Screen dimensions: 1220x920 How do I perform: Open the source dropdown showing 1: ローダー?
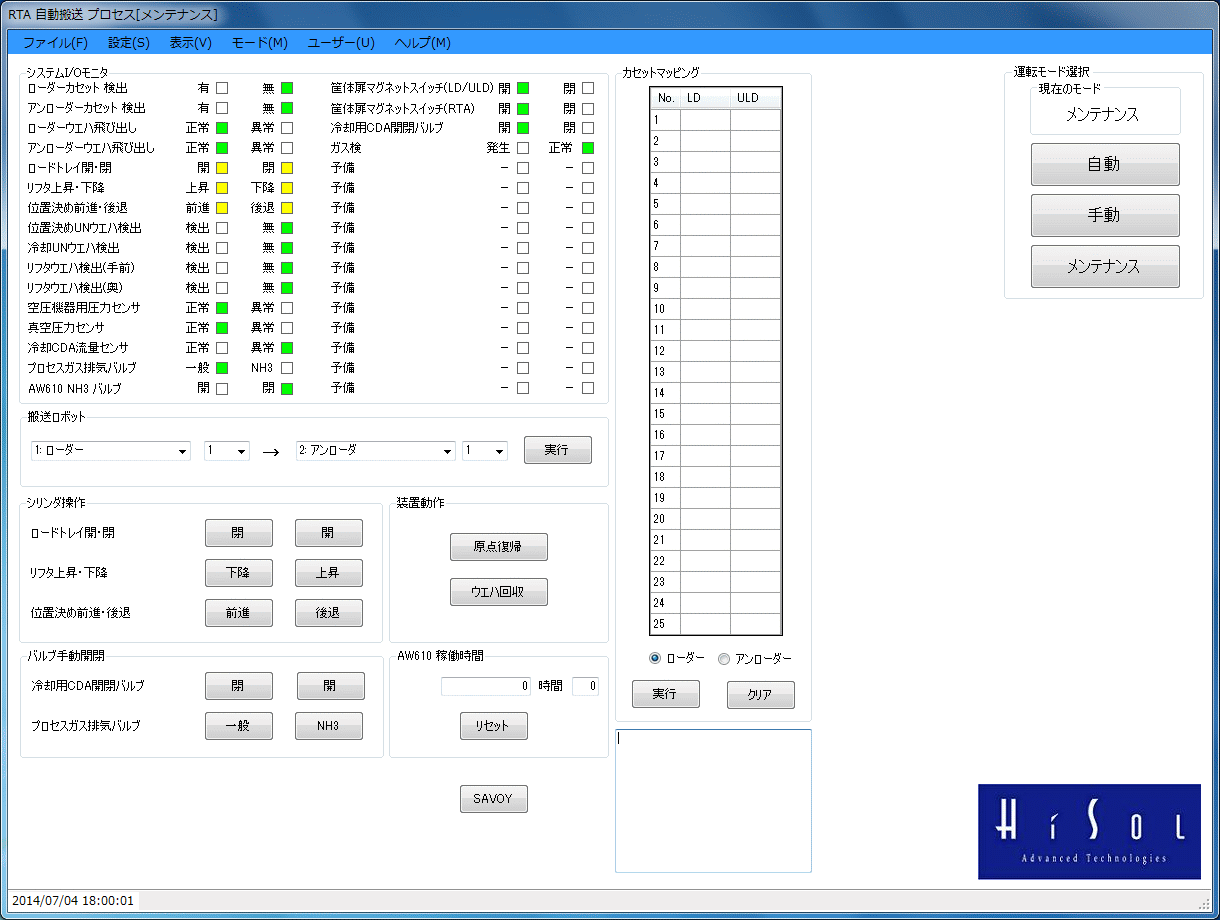[x=111, y=451]
